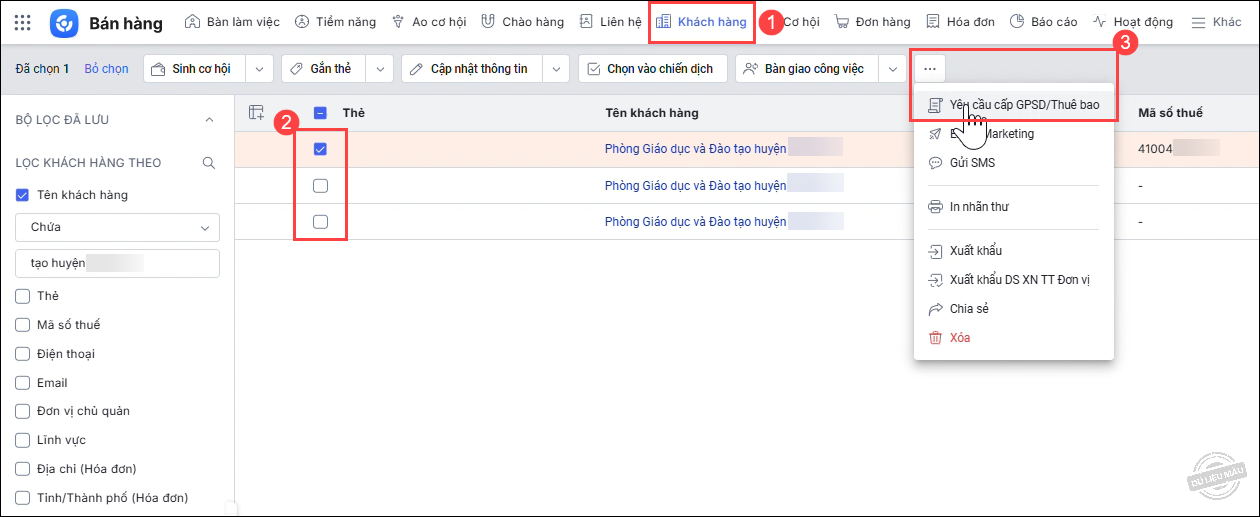This screenshot has height=517, width=1260.
Task: Uncheck the first selected customer row
Action: point(320,149)
